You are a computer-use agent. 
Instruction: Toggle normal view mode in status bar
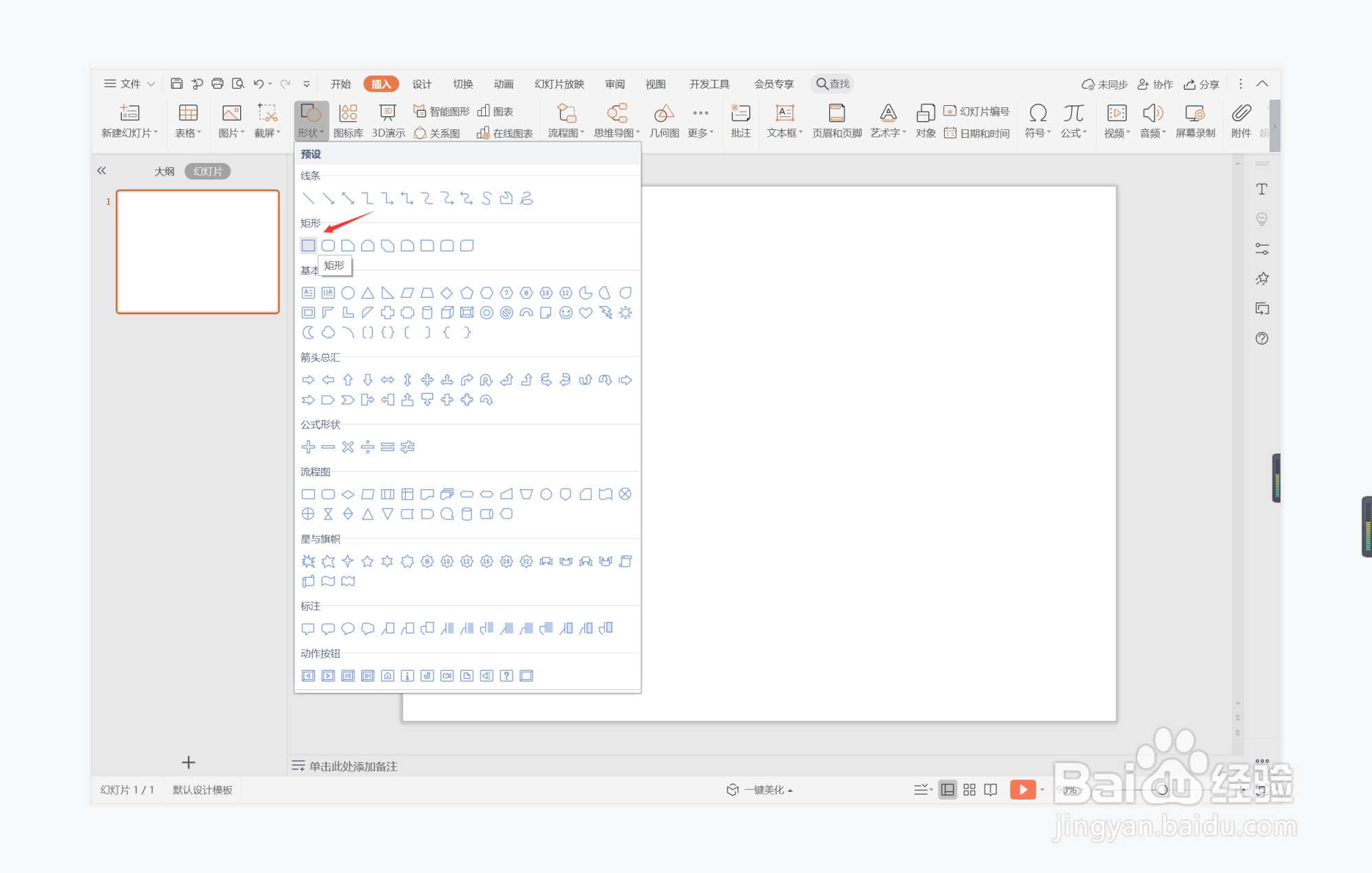[947, 790]
